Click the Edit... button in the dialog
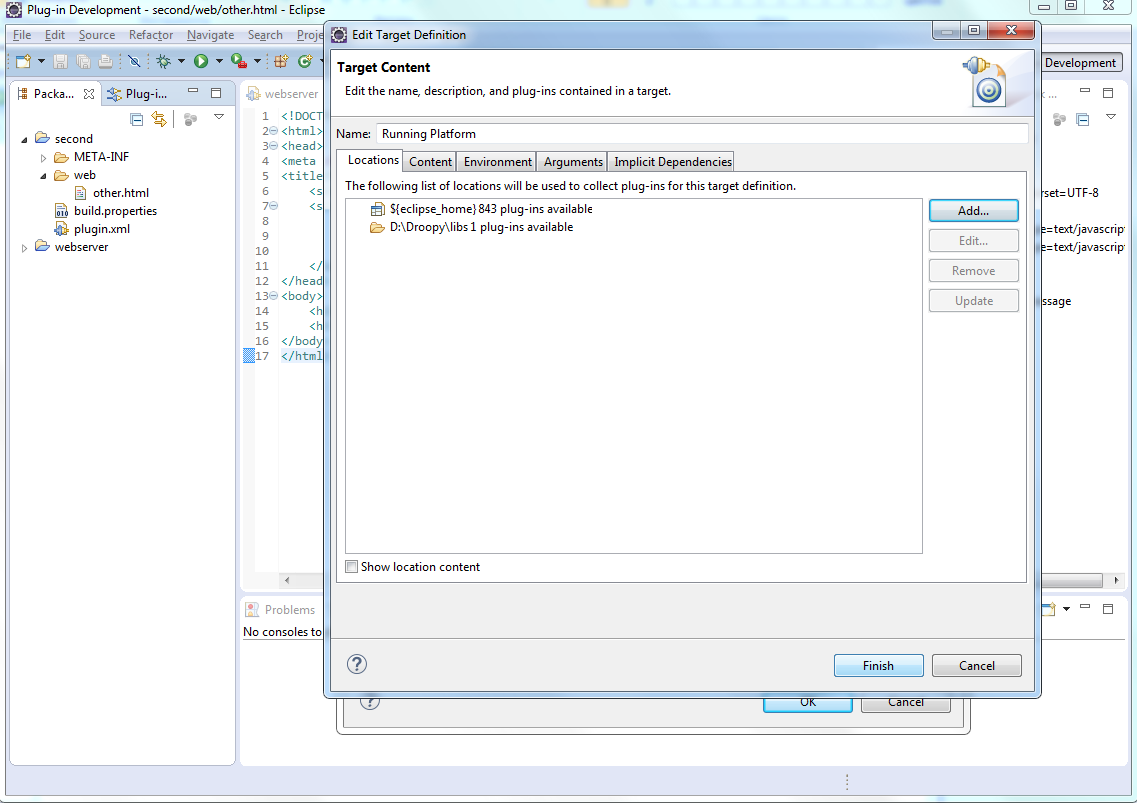1137x803 pixels. pyautogui.click(x=973, y=241)
